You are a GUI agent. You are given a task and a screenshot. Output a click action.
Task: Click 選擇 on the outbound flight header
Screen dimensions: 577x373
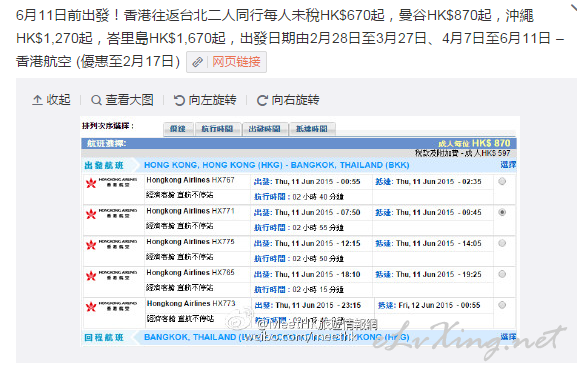[x=508, y=165]
